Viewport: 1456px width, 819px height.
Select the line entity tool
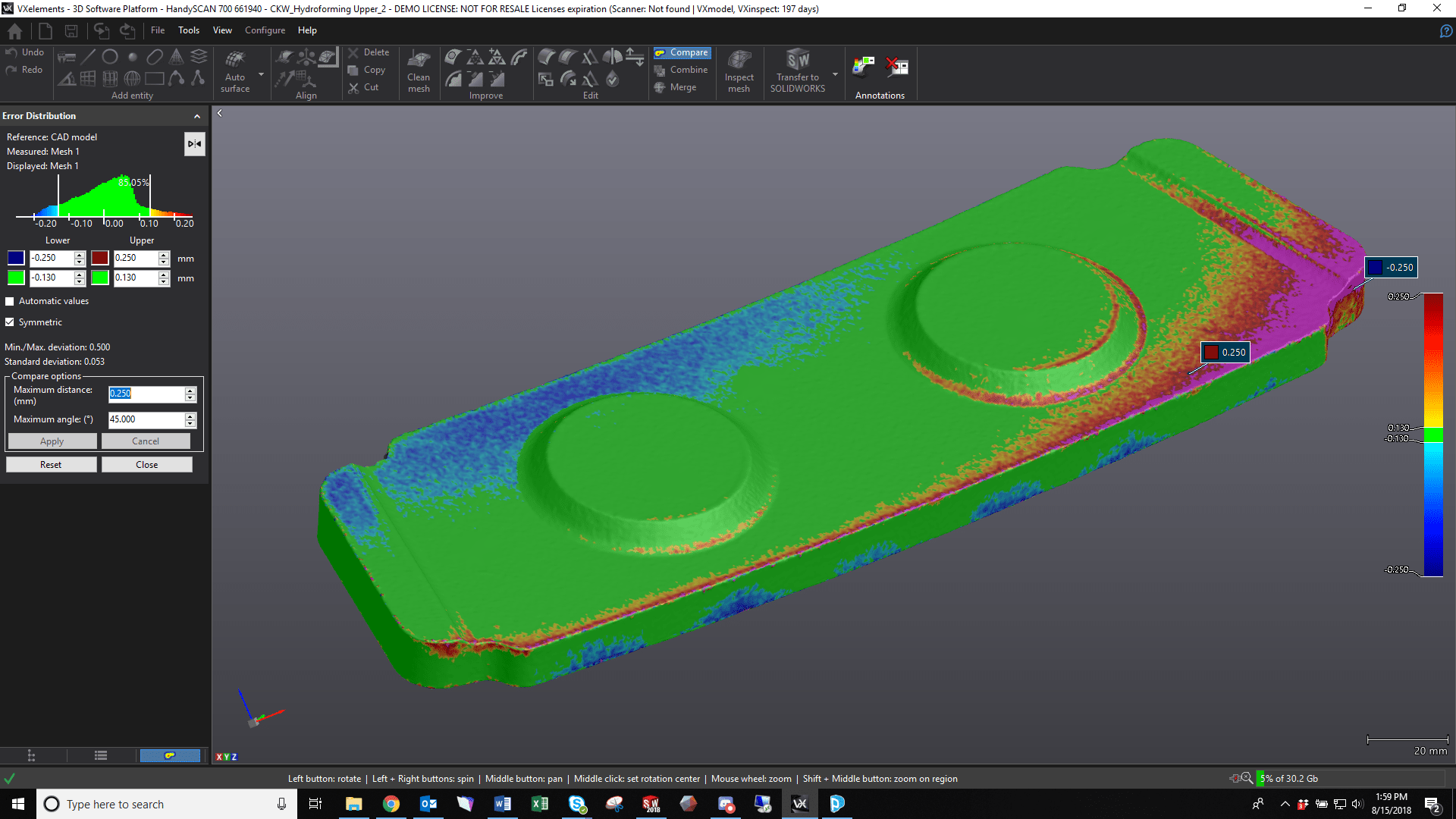coord(89,57)
